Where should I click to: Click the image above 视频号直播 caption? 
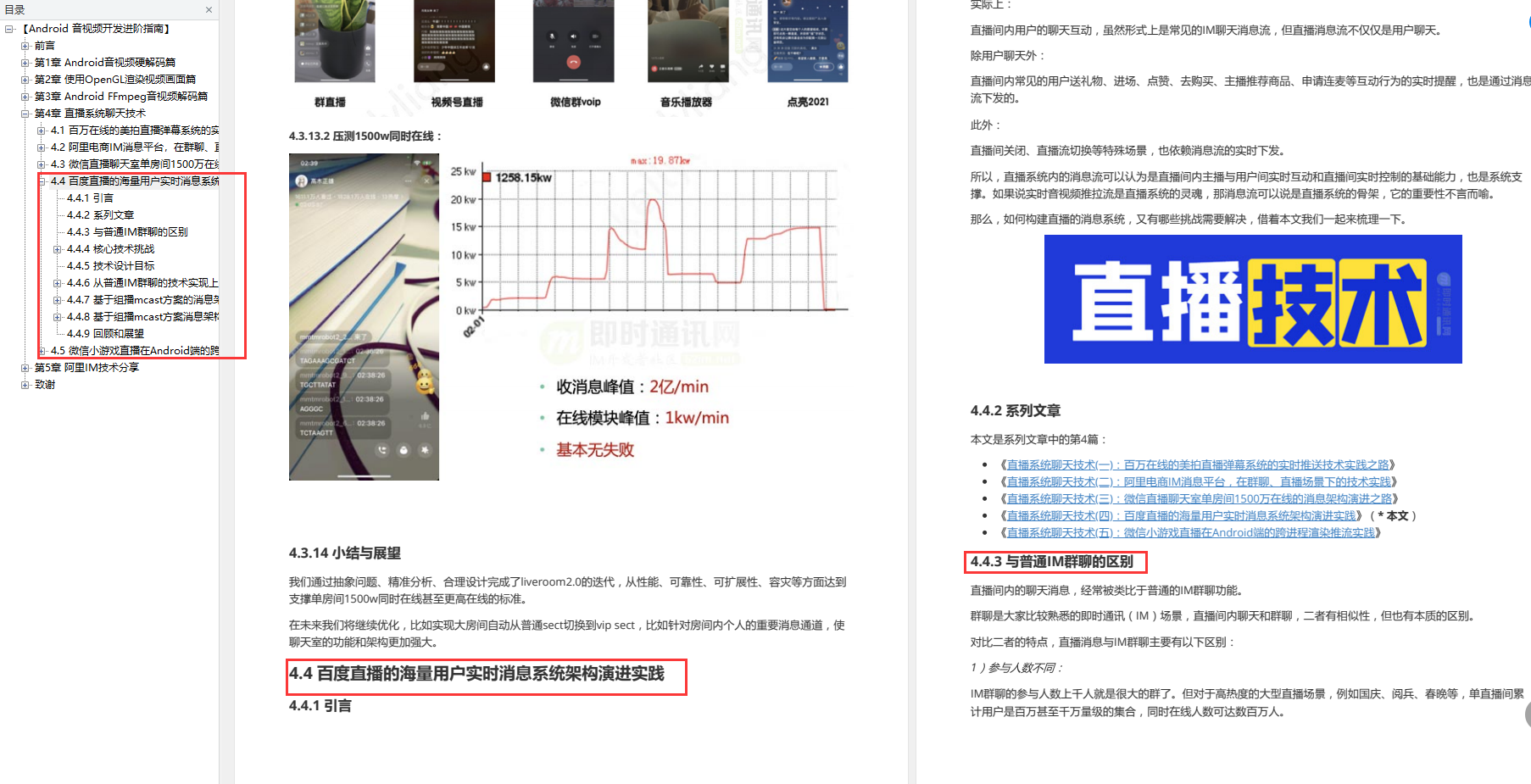coord(454,41)
